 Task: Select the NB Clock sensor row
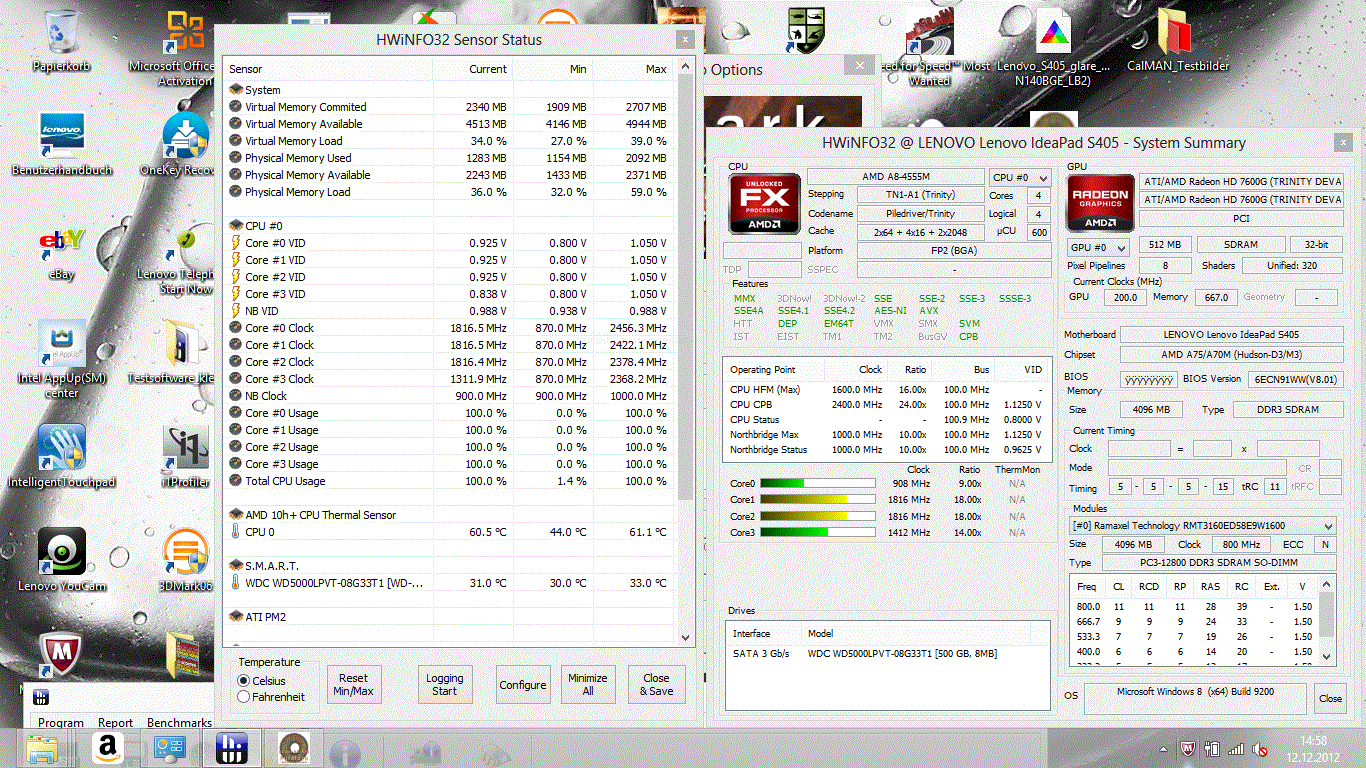click(x=450, y=396)
